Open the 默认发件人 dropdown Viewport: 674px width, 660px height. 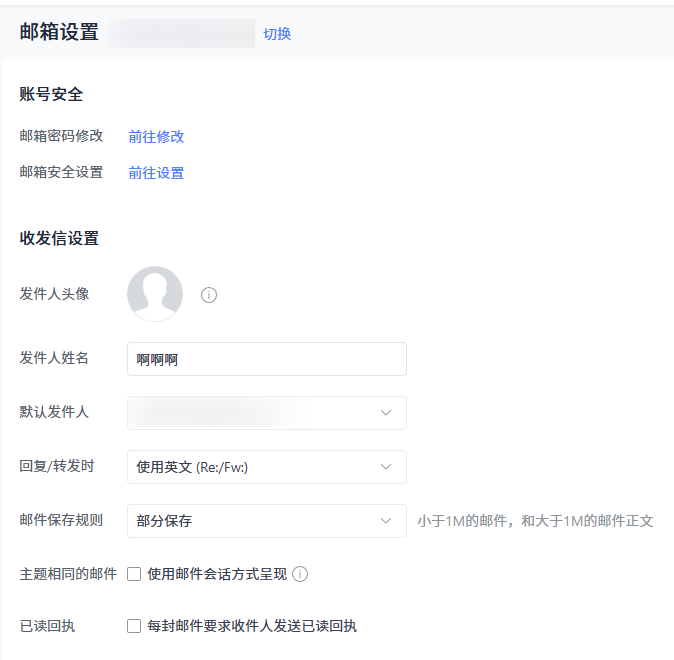coord(267,413)
